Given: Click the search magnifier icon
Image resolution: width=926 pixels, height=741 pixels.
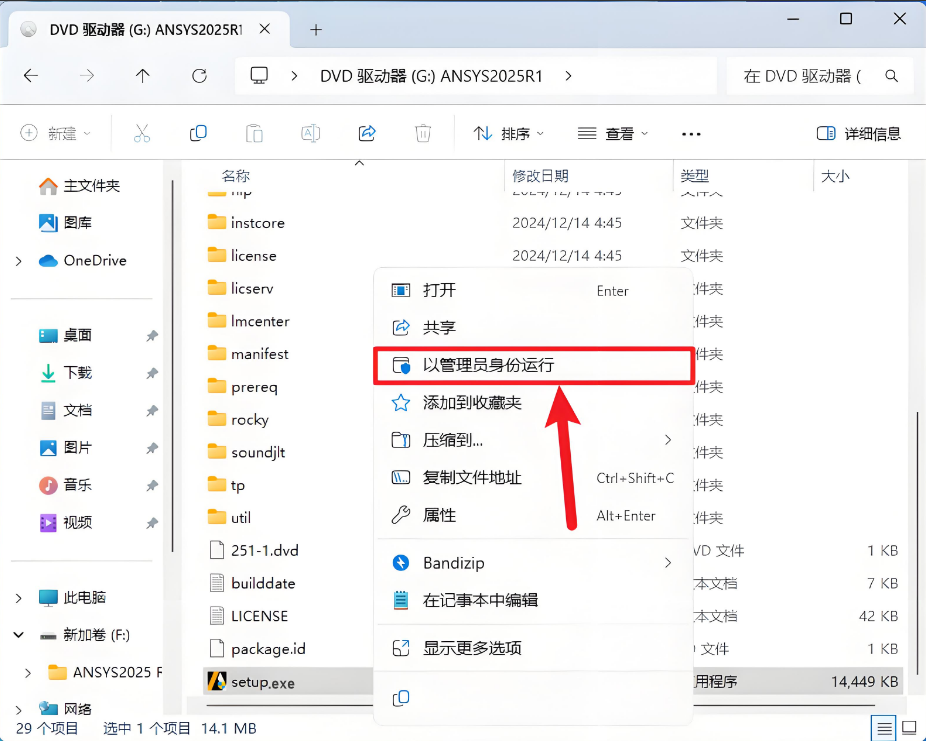Looking at the screenshot, I should (x=892, y=76).
